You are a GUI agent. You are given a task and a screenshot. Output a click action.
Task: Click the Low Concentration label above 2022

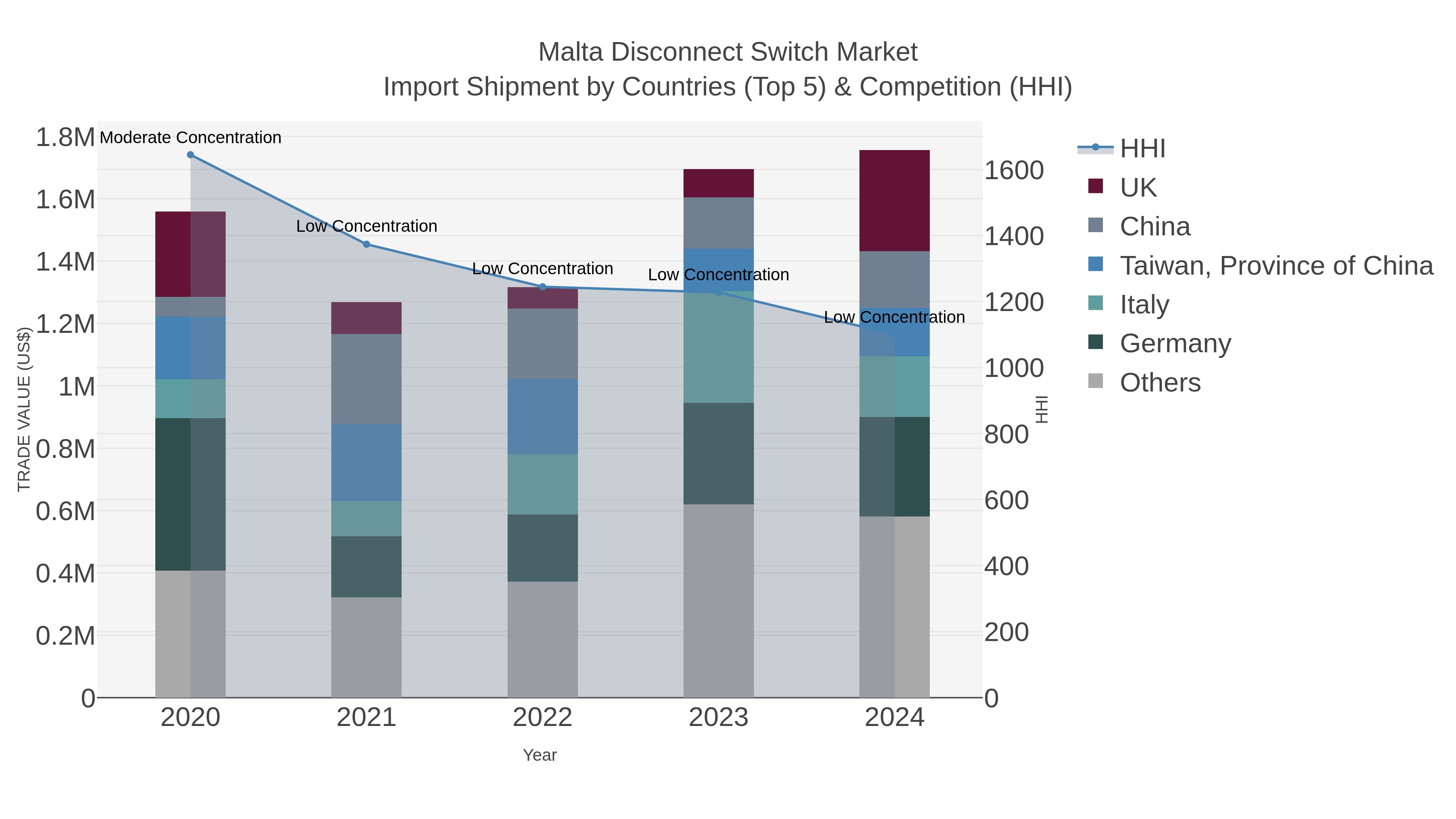[543, 269]
